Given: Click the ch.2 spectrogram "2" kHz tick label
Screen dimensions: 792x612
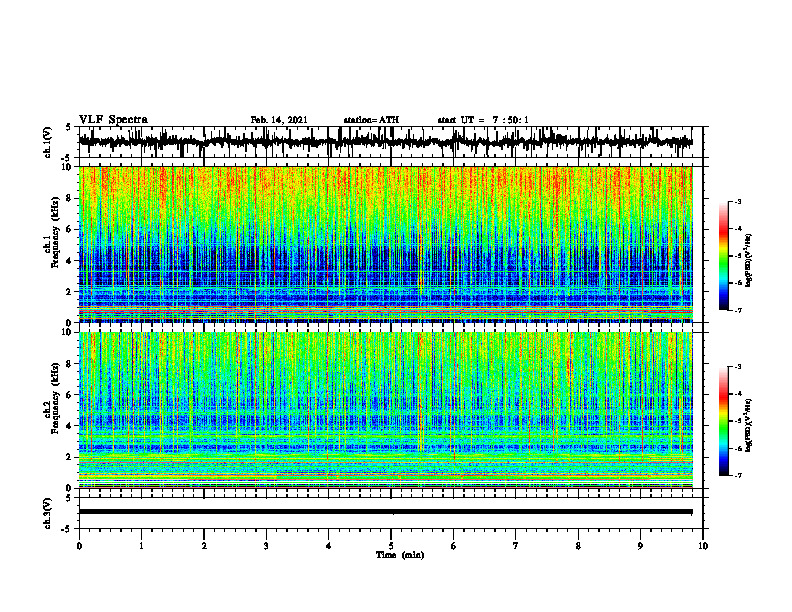Looking at the screenshot, I should (x=70, y=457).
